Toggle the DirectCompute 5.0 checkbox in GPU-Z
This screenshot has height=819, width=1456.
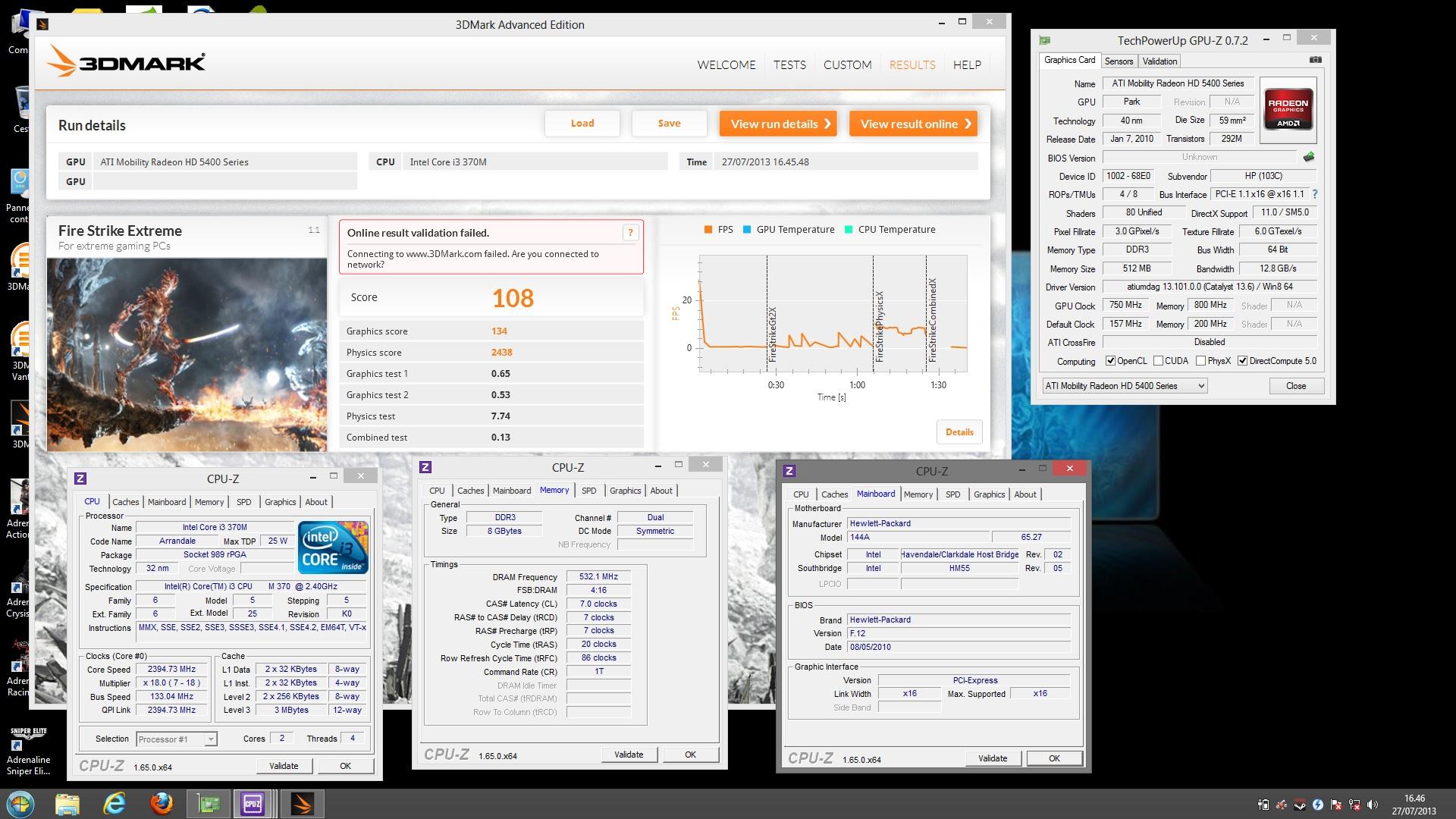[1242, 361]
